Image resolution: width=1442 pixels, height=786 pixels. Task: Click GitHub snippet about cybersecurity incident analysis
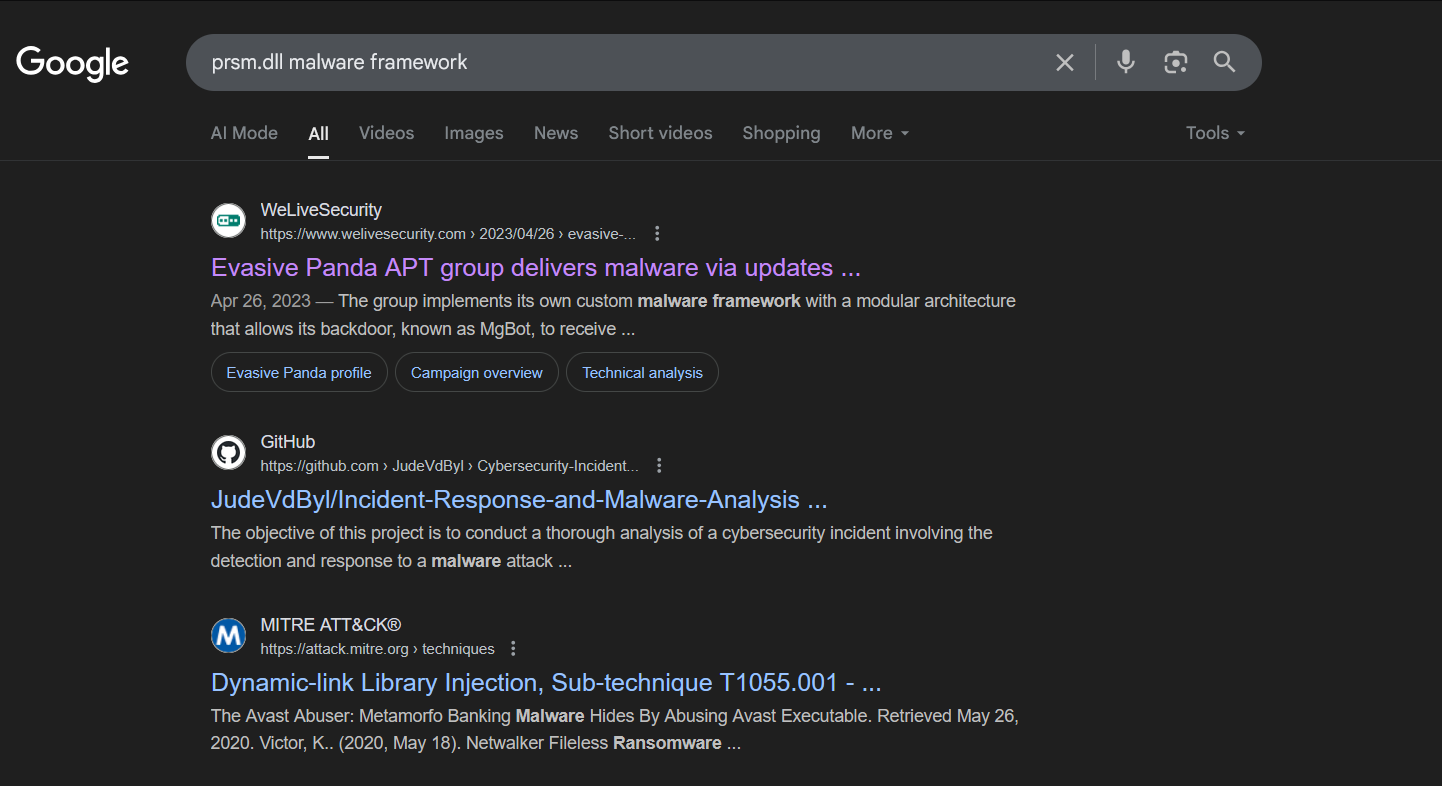point(601,547)
